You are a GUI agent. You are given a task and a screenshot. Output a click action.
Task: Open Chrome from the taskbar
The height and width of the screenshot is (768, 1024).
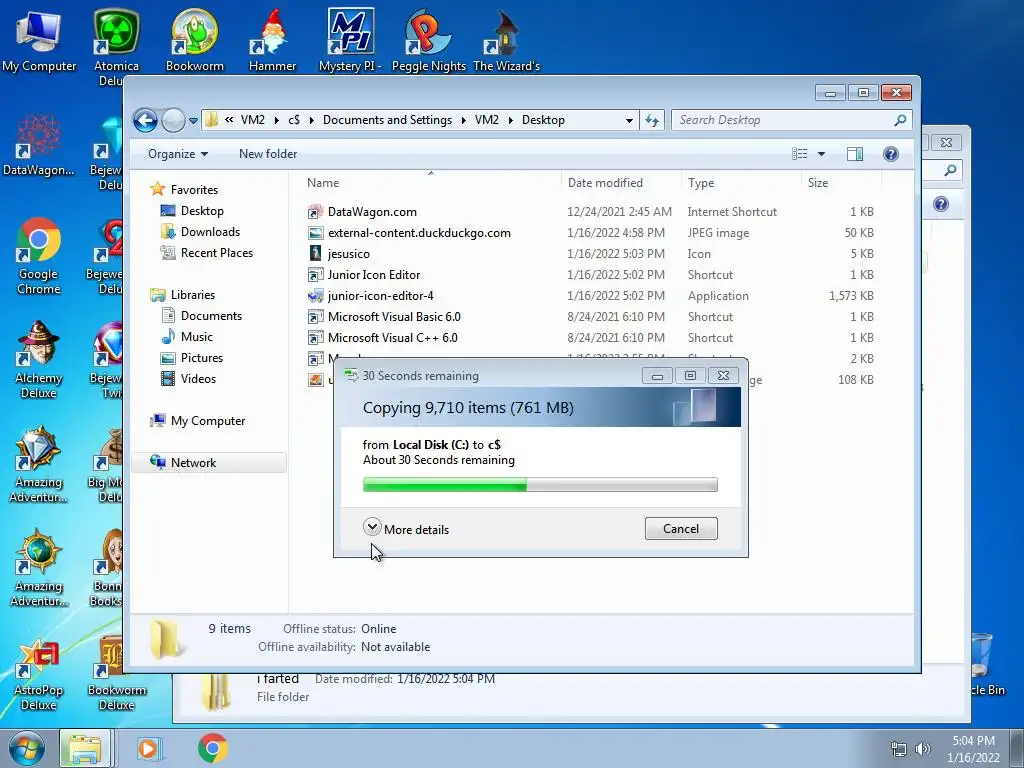pyautogui.click(x=212, y=748)
